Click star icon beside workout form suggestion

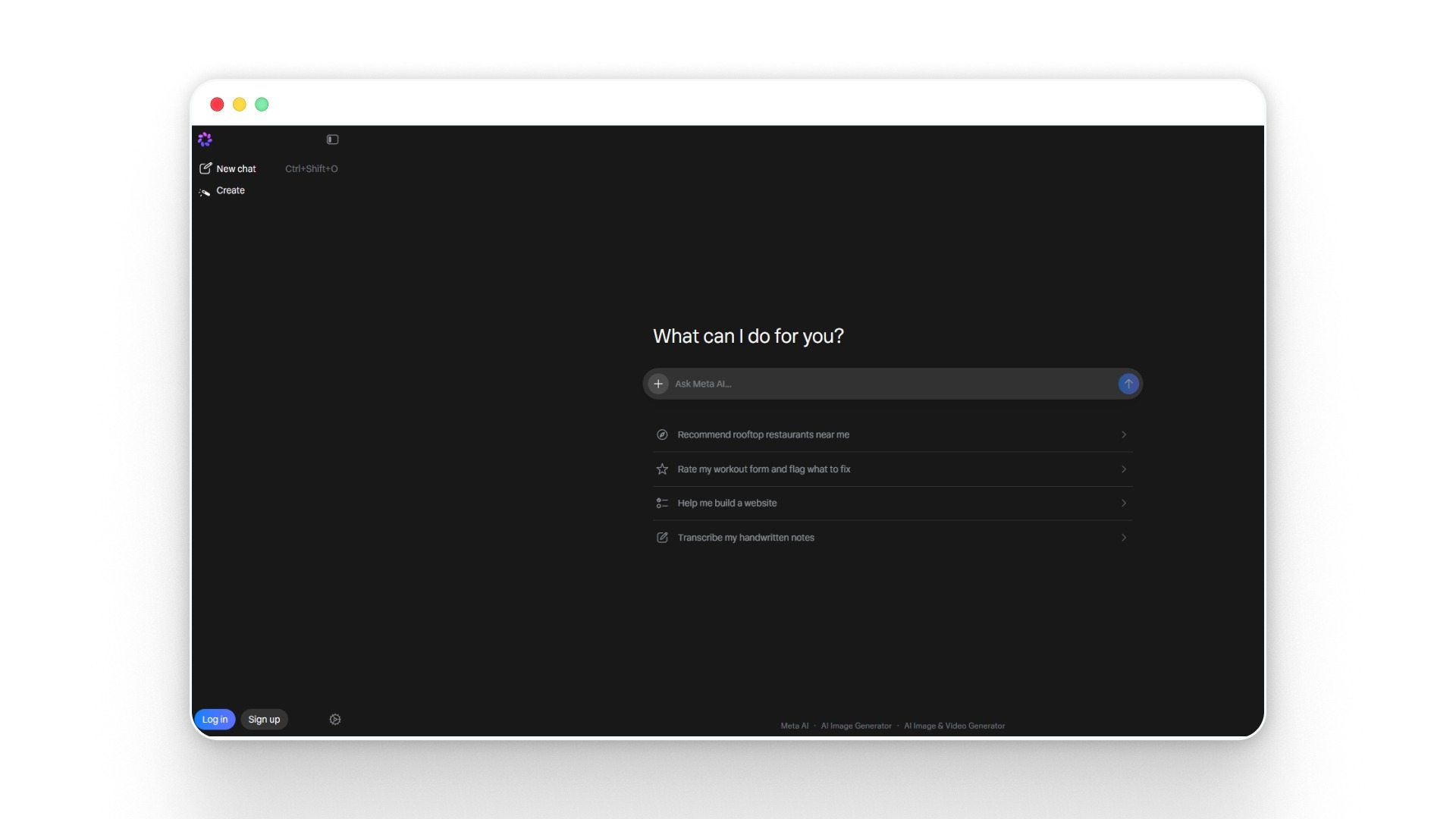click(x=662, y=469)
